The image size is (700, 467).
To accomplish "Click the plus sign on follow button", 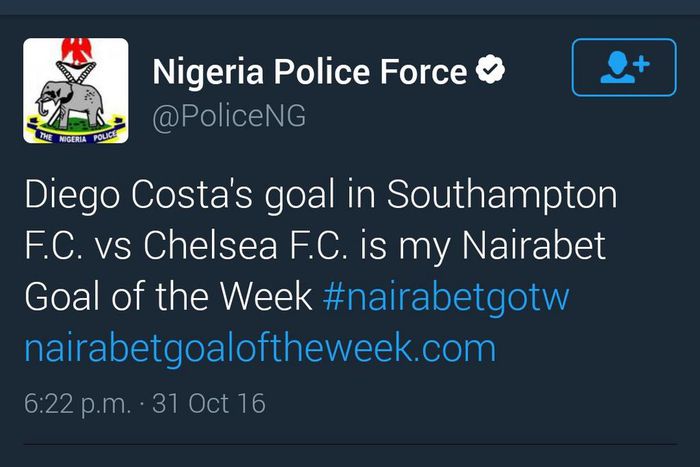I will point(642,61).
